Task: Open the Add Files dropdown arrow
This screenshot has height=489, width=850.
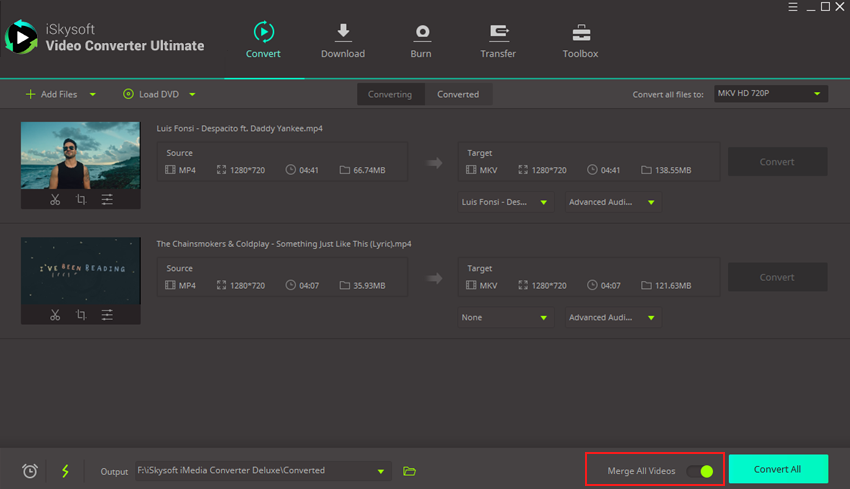Action: [x=93, y=95]
